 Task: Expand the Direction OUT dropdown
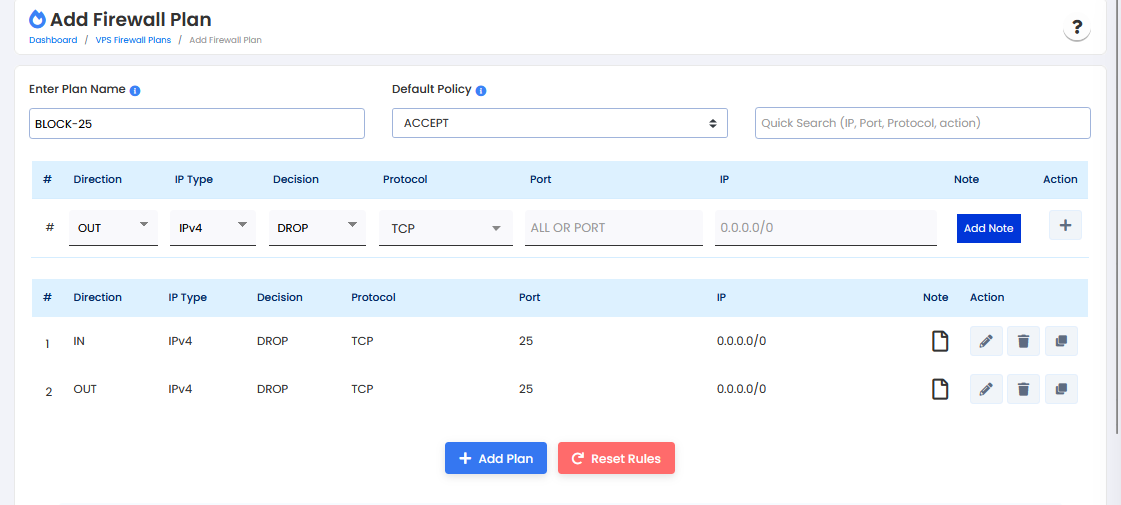point(113,227)
